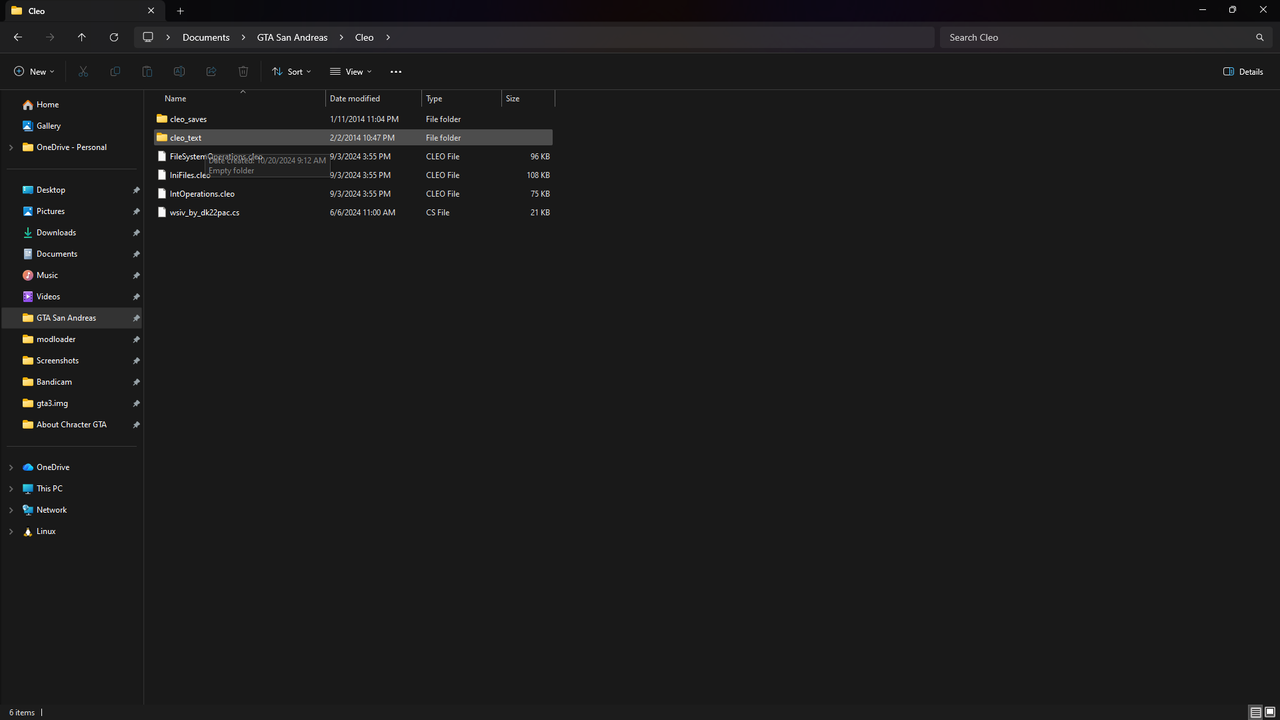1280x720 pixels.
Task: Click the Rename icon in toolbar
Action: [x=179, y=72]
